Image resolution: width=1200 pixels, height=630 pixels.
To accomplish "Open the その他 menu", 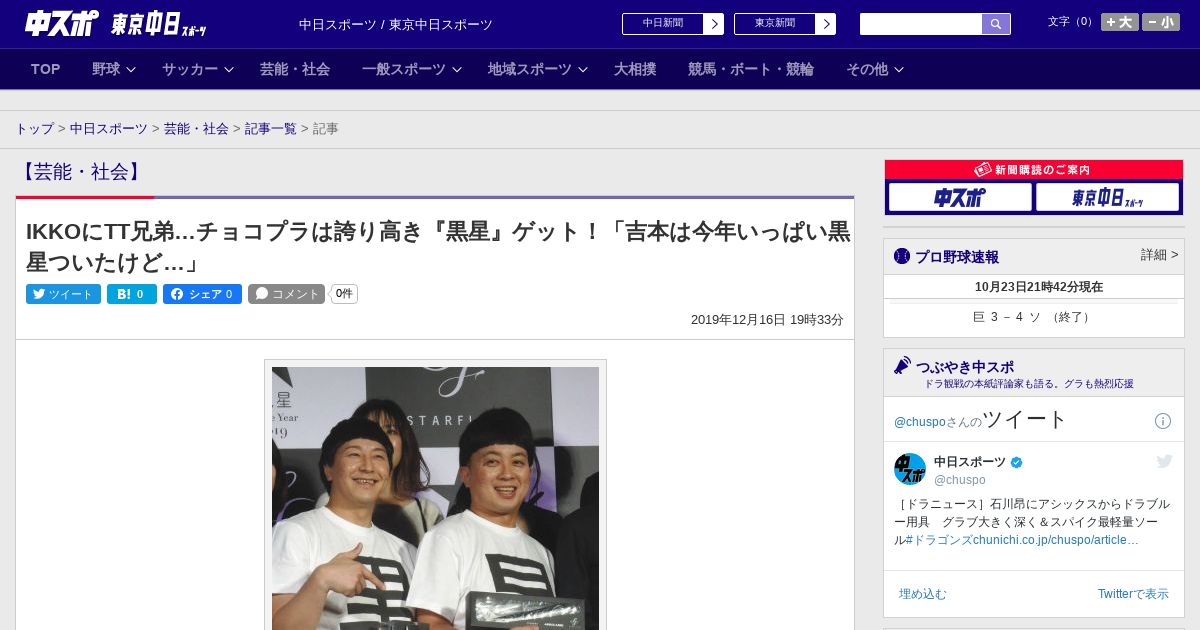I will [x=867, y=69].
